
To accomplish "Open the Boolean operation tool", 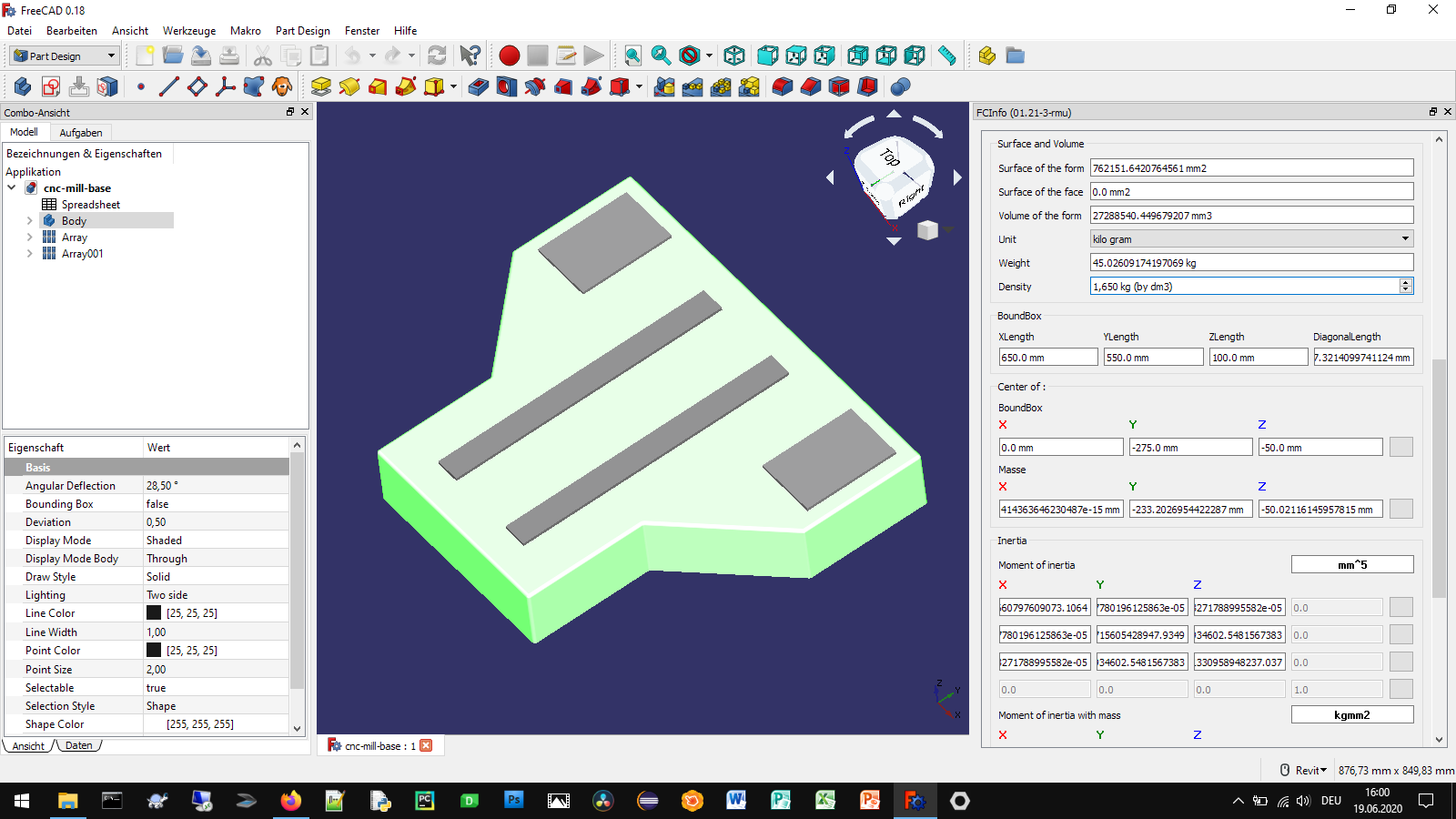I will (900, 86).
